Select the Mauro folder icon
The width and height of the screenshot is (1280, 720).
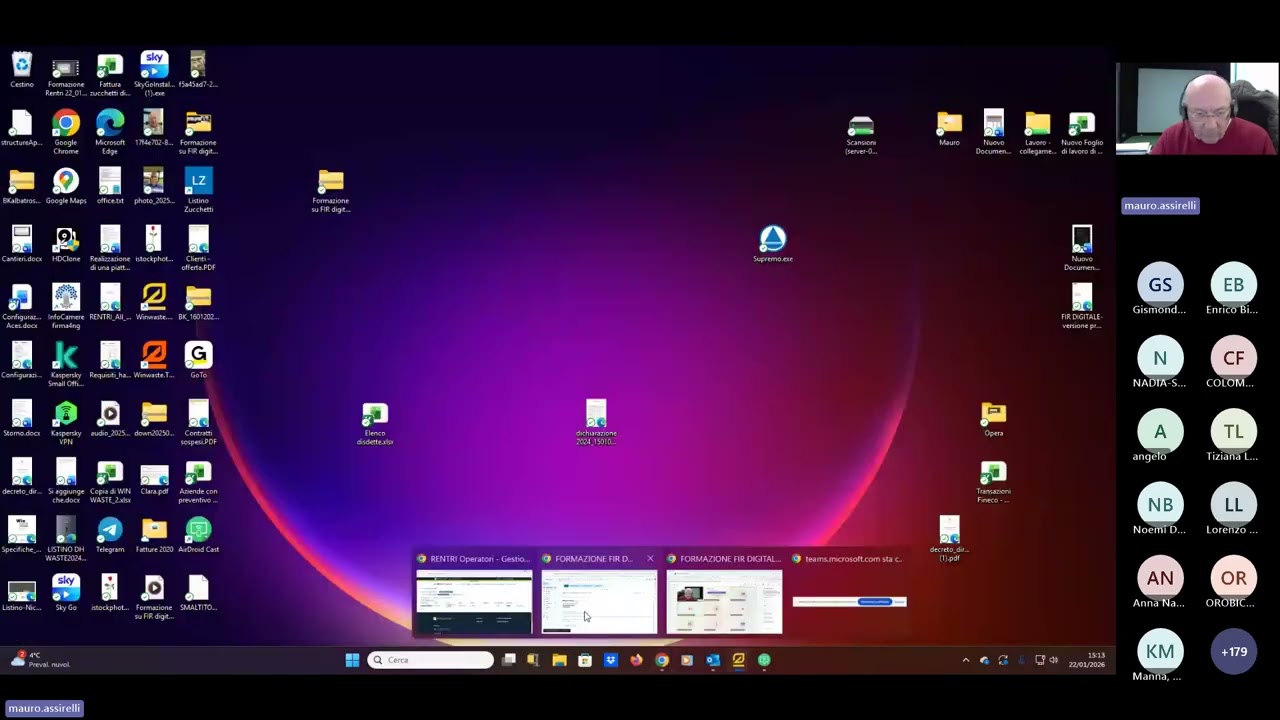[949, 128]
